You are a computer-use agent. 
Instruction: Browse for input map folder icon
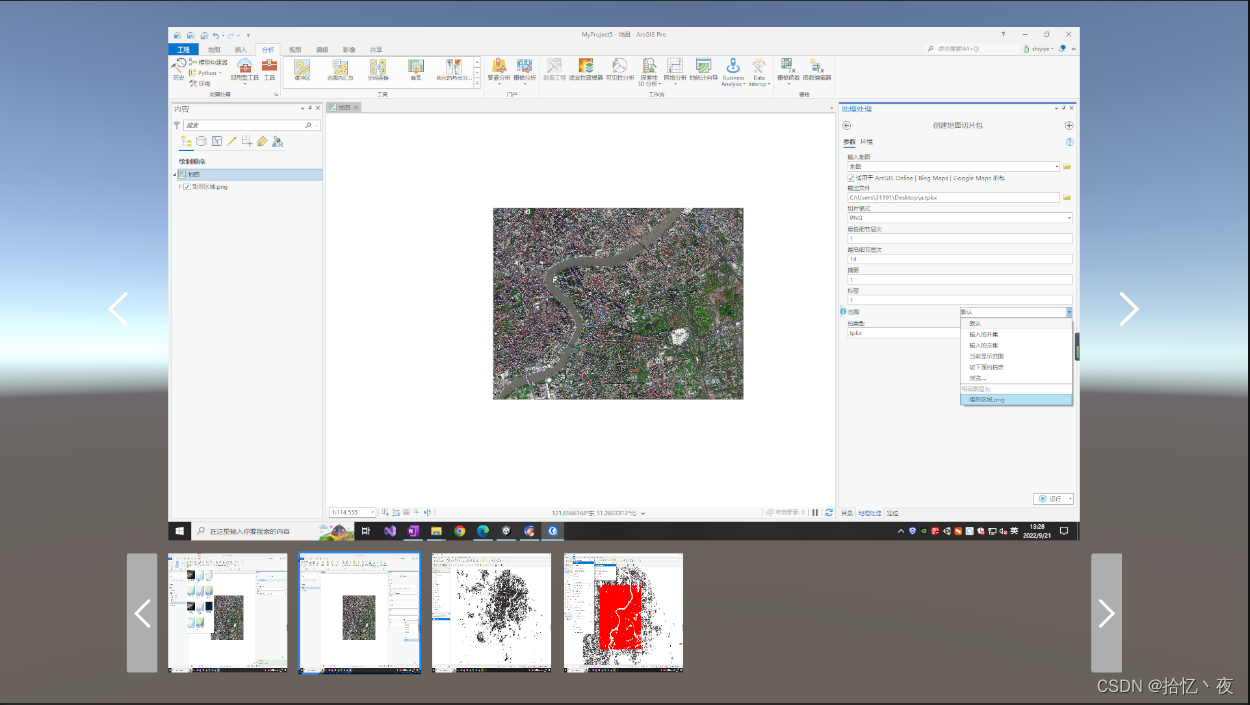(x=1067, y=166)
